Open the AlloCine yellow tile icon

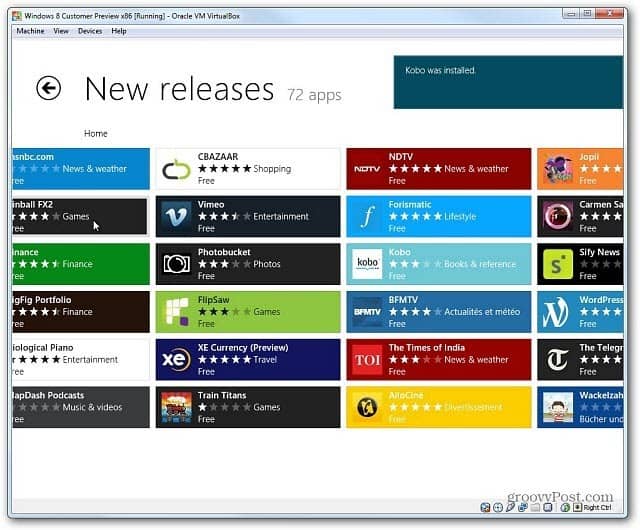367,408
